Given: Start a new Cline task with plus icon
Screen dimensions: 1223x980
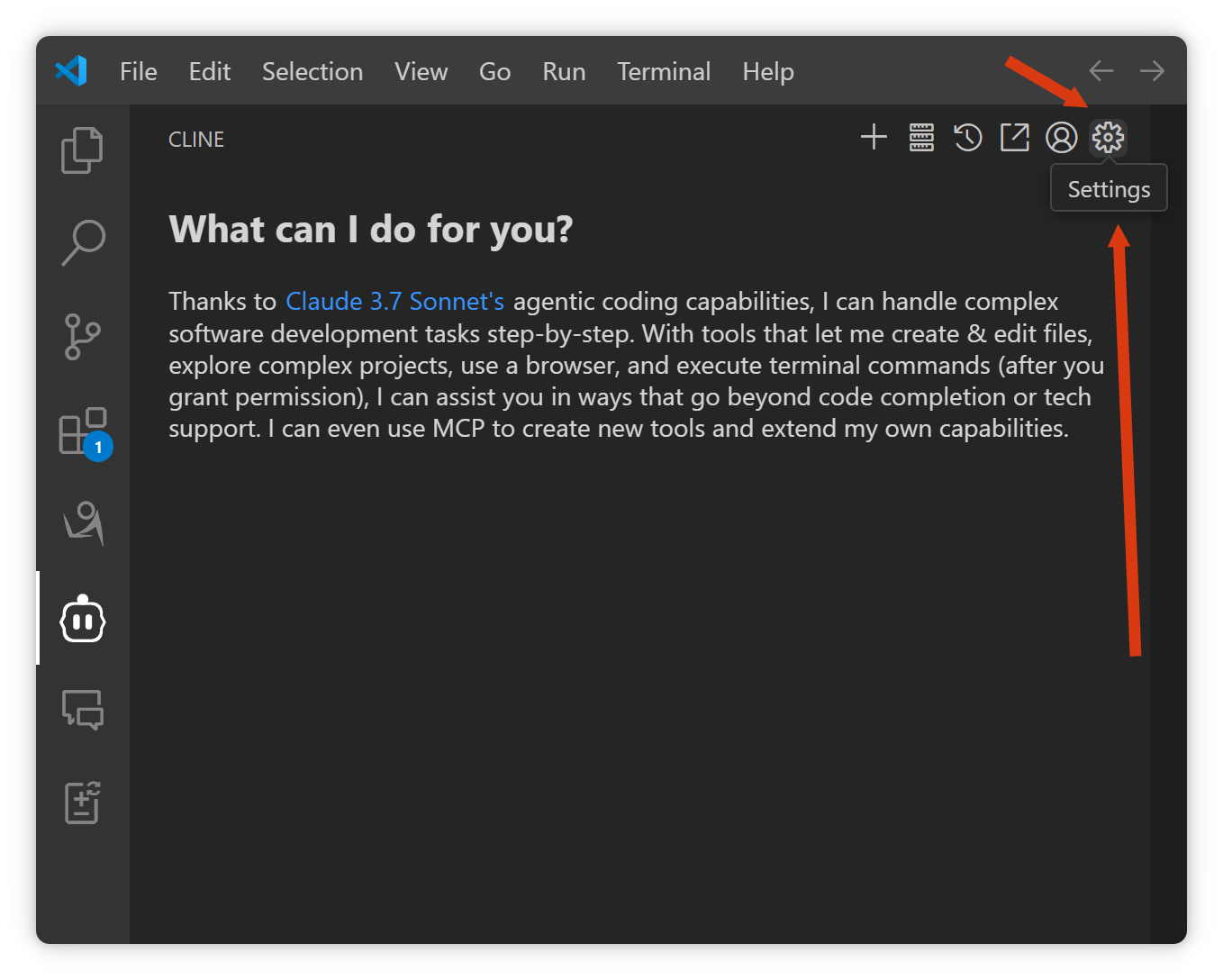Looking at the screenshot, I should click(874, 138).
